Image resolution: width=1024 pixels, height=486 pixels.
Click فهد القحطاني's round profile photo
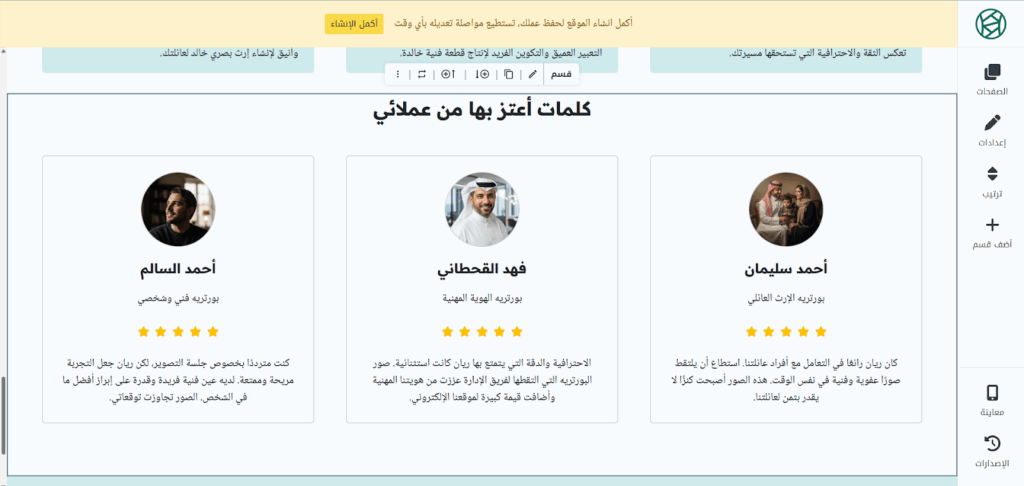coord(482,209)
